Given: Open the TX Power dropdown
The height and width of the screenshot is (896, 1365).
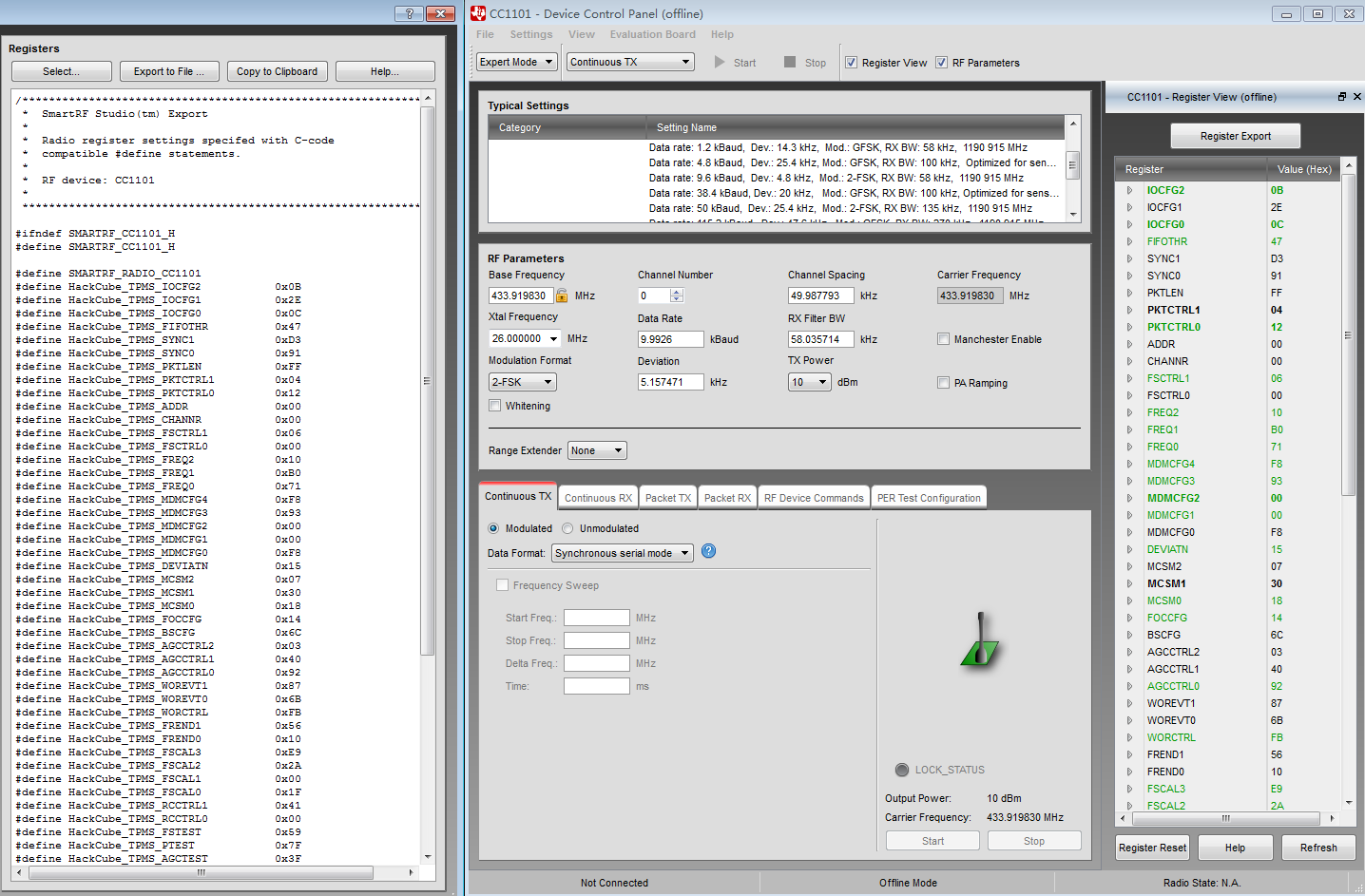Looking at the screenshot, I should click(x=810, y=382).
